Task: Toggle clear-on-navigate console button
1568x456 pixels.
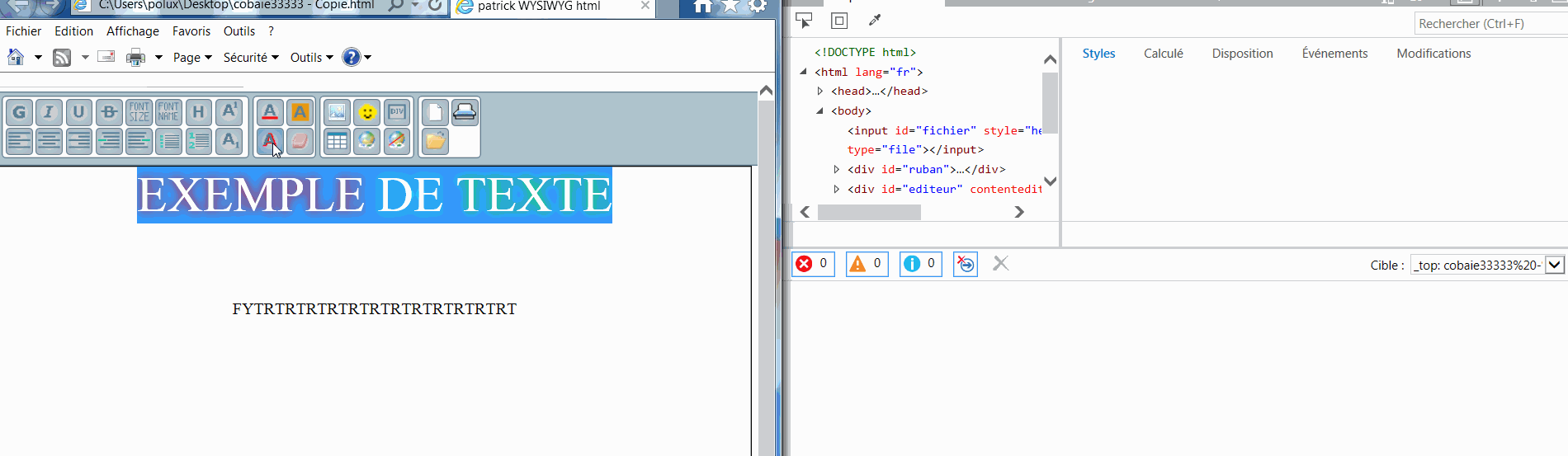Action: [966, 264]
